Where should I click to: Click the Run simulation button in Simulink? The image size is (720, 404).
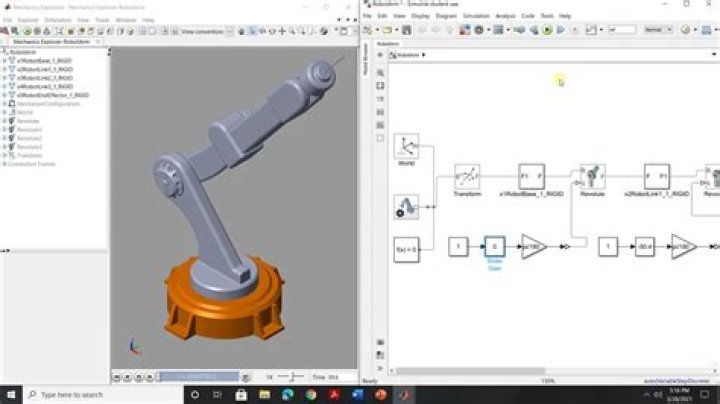(x=547, y=30)
